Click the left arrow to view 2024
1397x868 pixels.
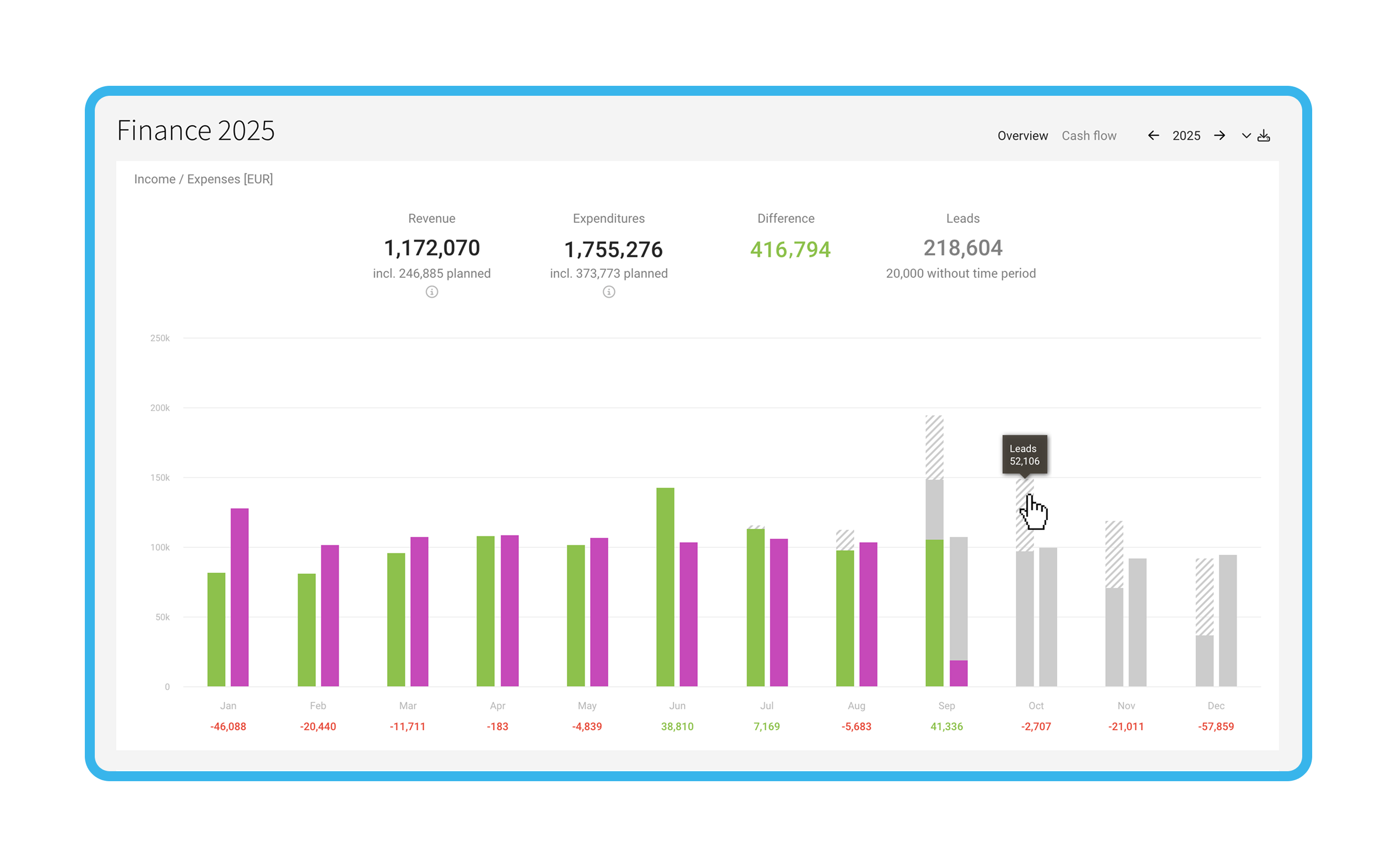(1154, 136)
